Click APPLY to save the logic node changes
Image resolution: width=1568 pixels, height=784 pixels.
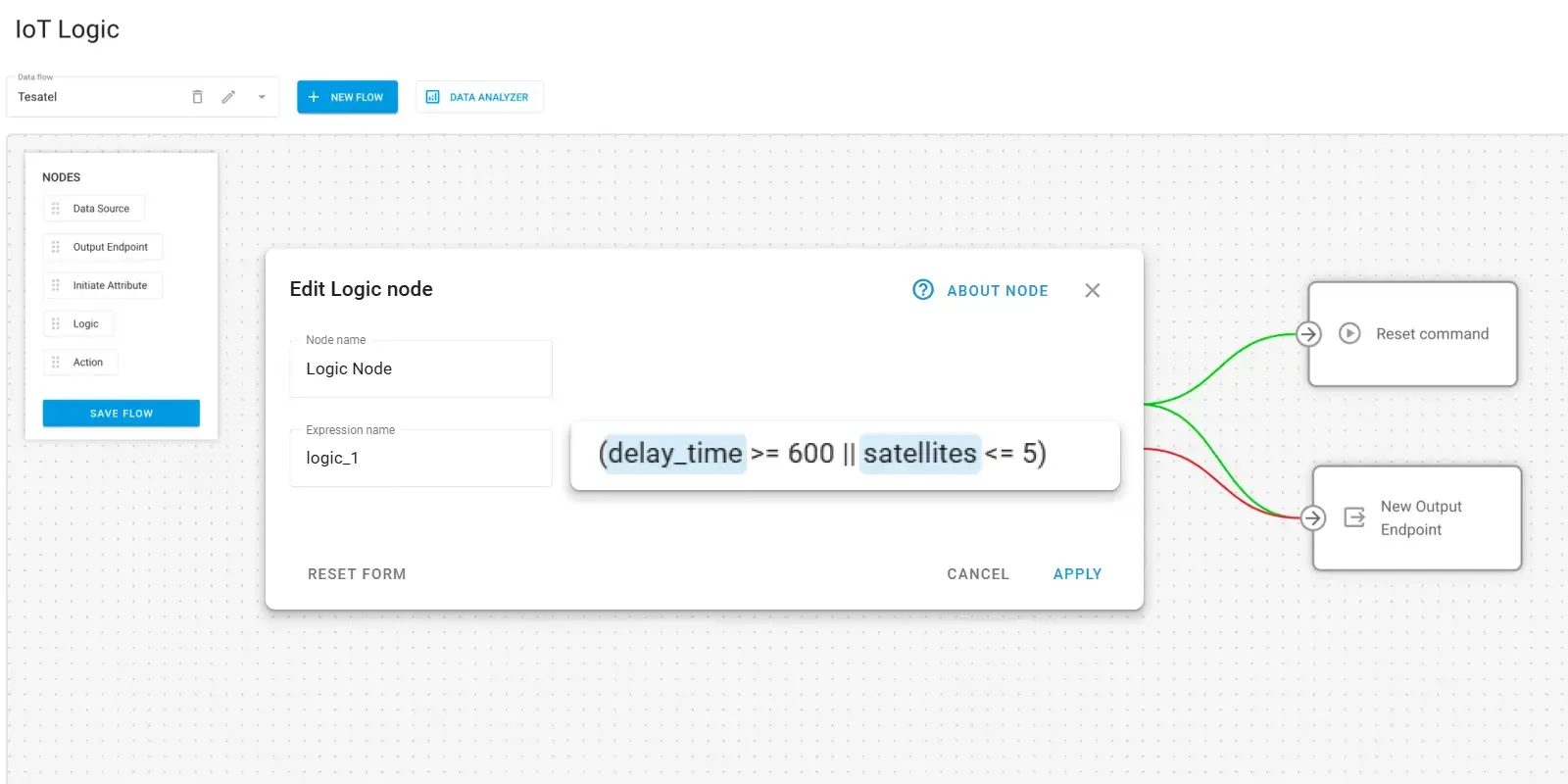(x=1077, y=573)
